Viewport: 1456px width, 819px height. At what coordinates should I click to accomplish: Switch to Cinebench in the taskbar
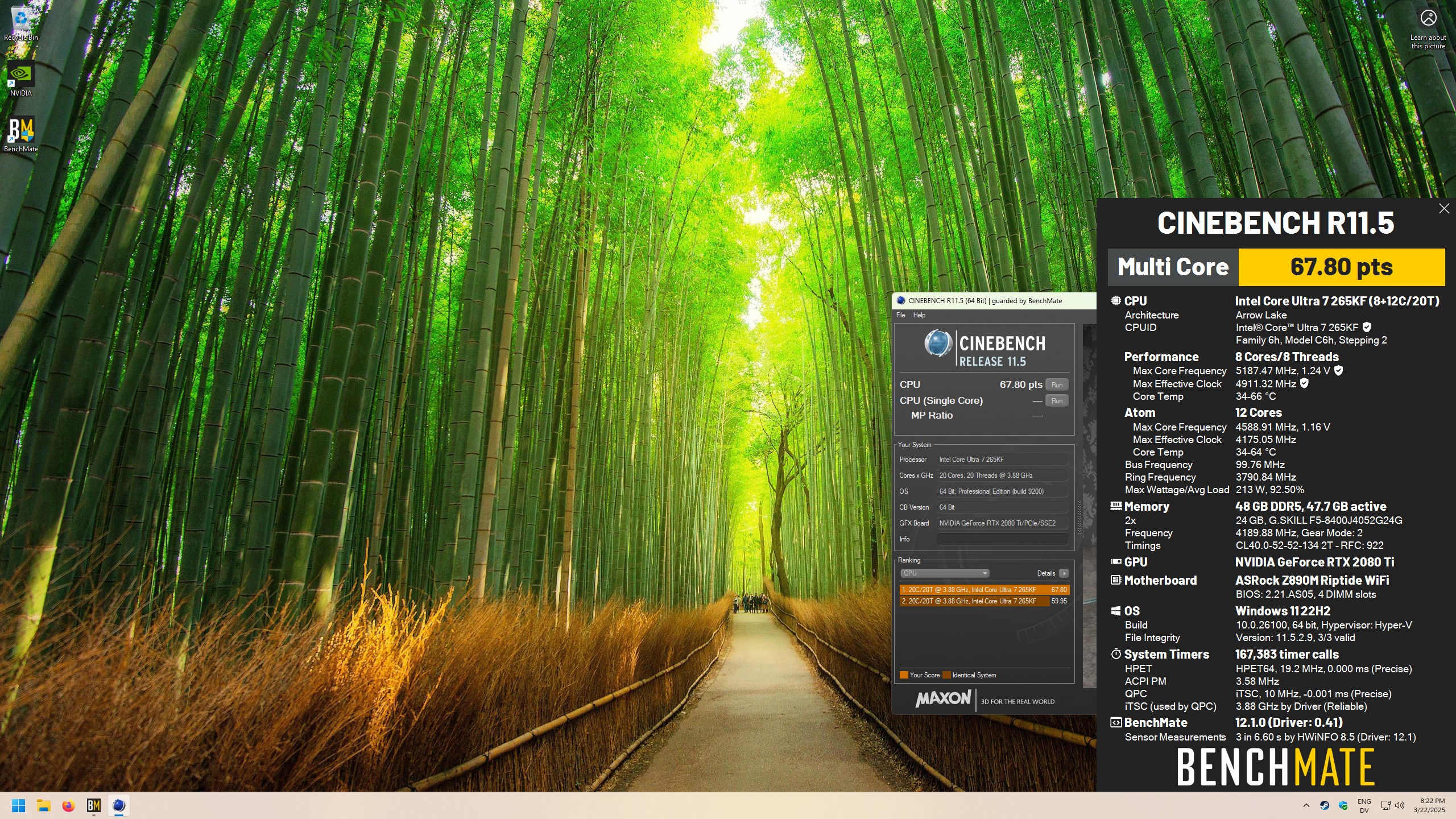(119, 805)
